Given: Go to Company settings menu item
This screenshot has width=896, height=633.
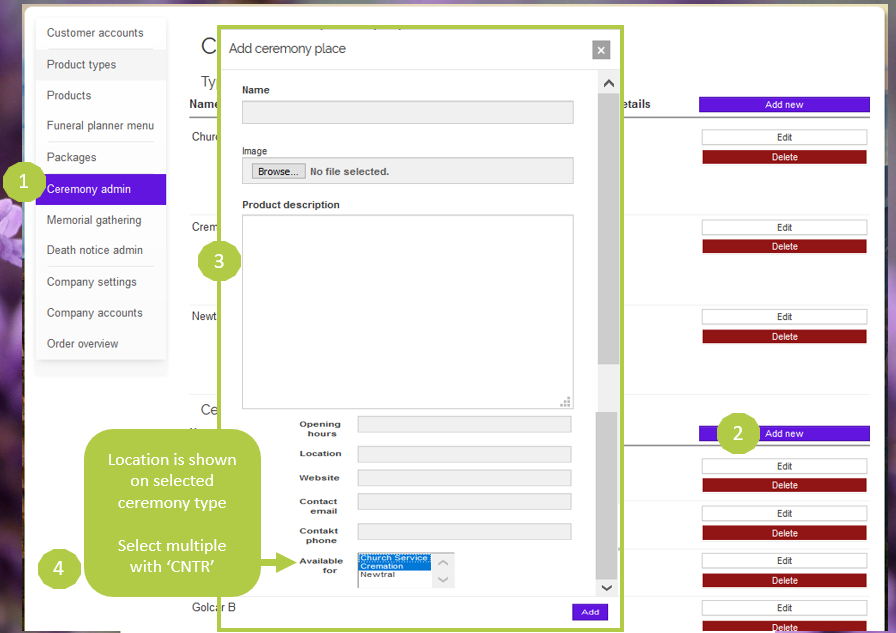Looking at the screenshot, I should pos(91,282).
